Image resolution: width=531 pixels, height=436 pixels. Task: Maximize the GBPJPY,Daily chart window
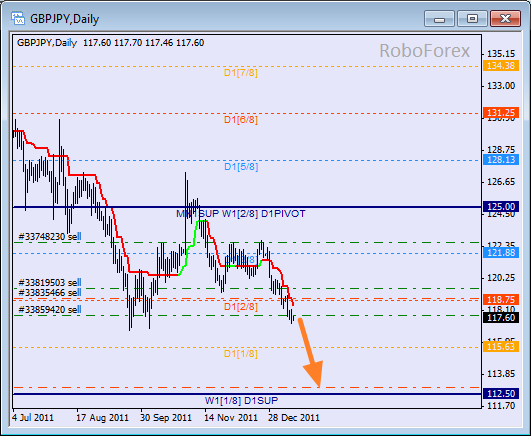(472, 19)
